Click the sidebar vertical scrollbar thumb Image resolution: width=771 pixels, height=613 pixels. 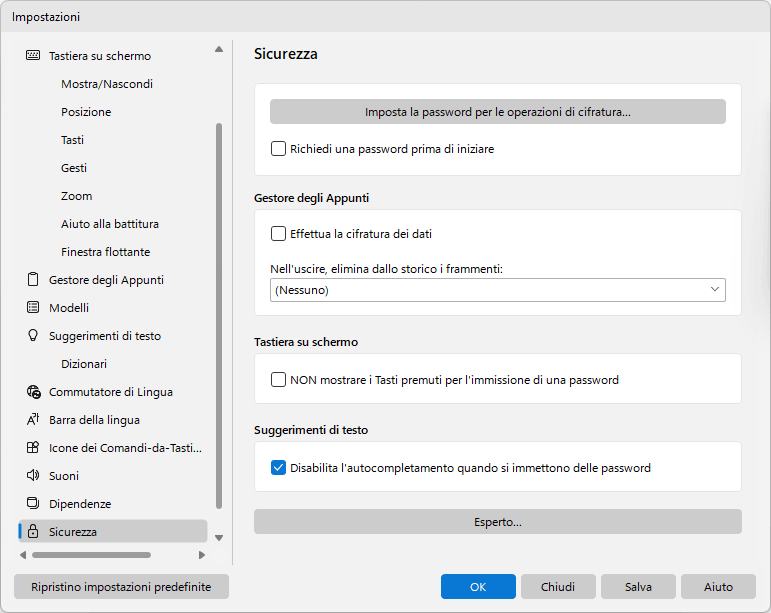tap(219, 316)
